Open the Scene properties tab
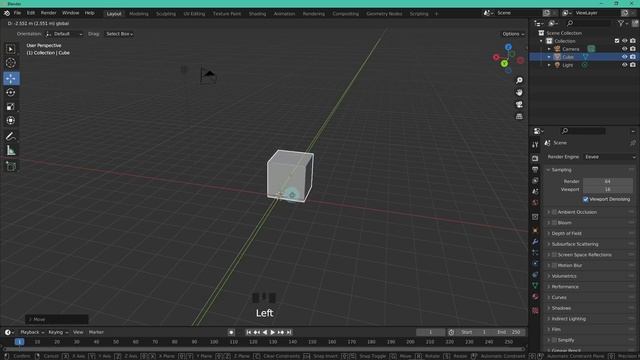 tap(535, 191)
